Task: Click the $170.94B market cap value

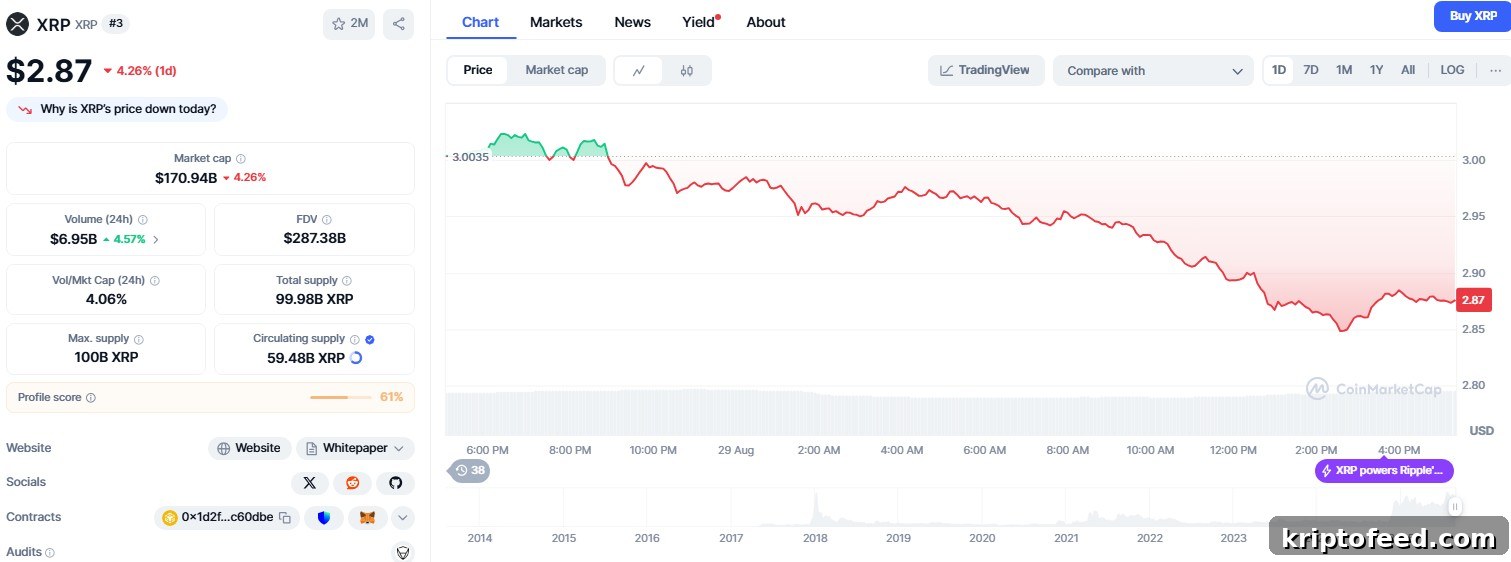Action: [x=186, y=178]
